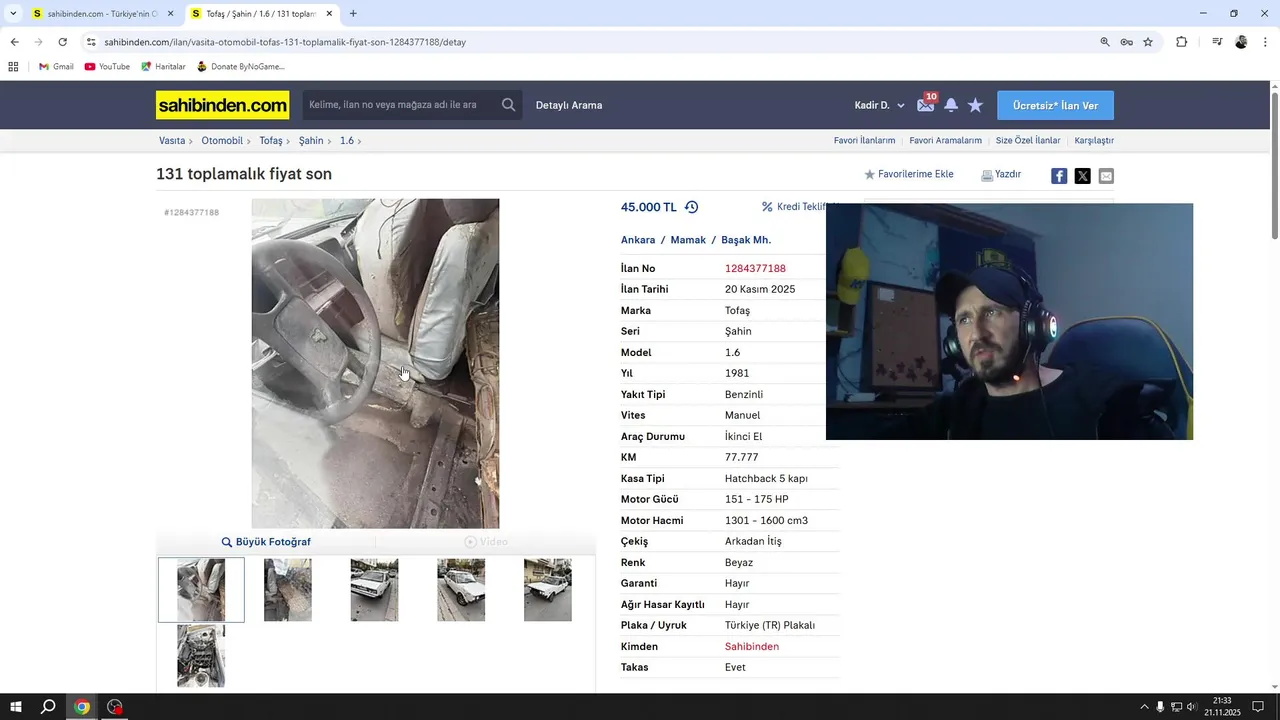Close the Tofaş / Şahin tab
The height and width of the screenshot is (720, 1280).
pos(330,14)
